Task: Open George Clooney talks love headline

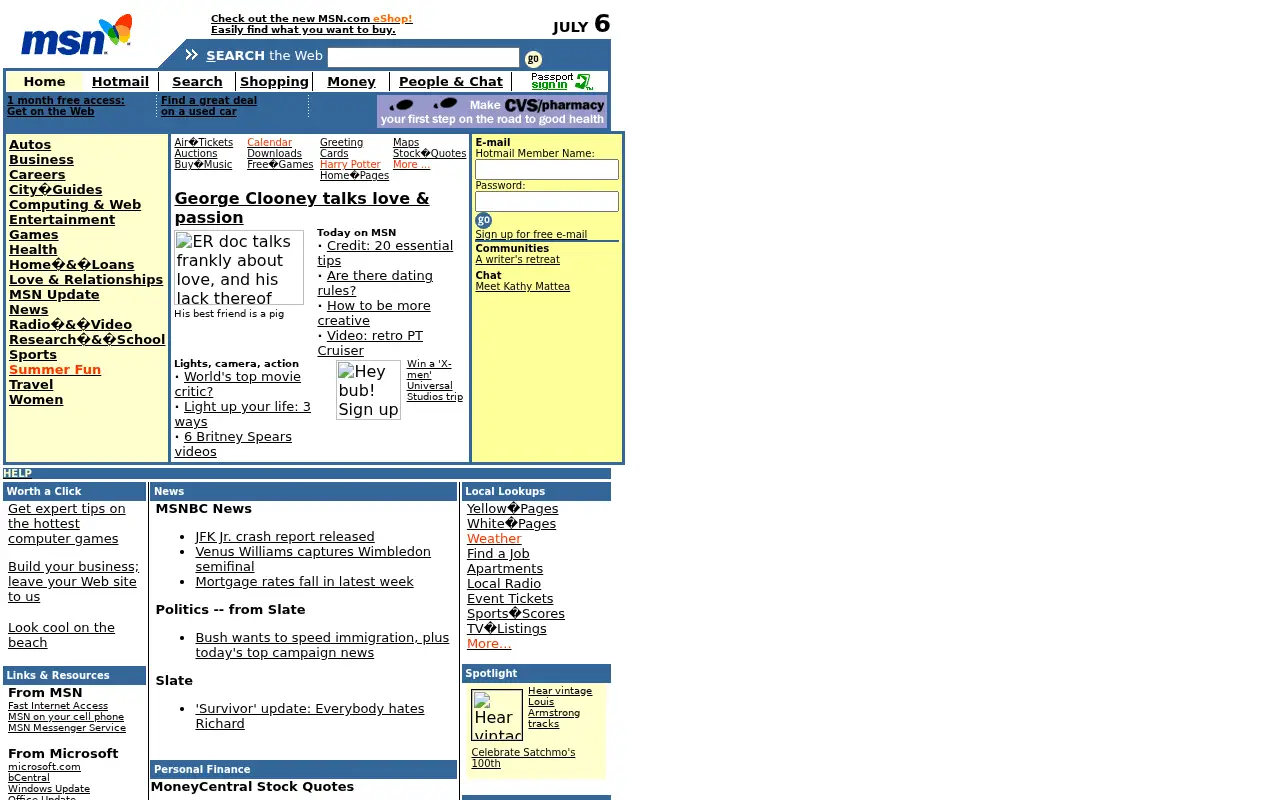Action: 302,208
